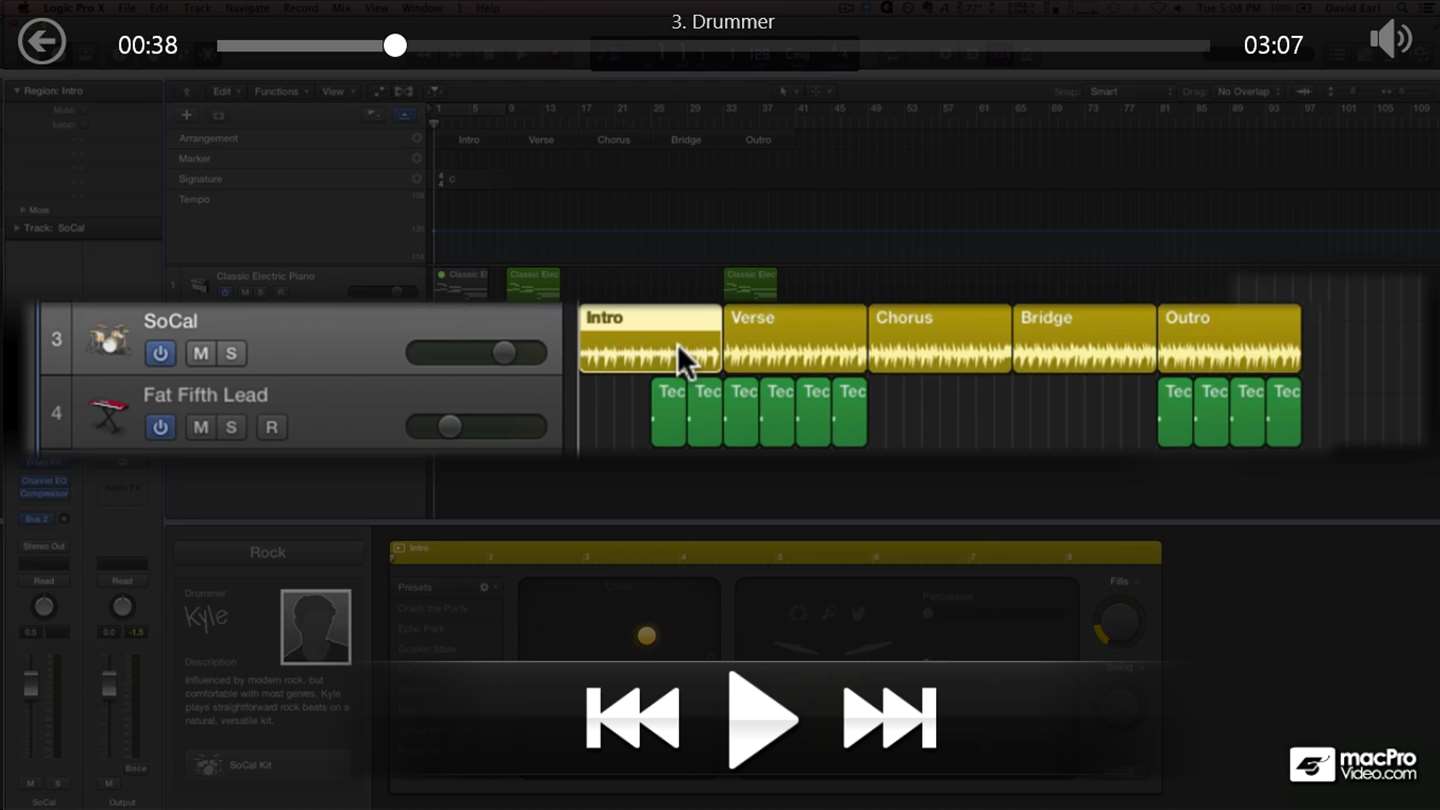Open the Functions menu in tracks area
The image size is (1440, 810).
pyautogui.click(x=280, y=91)
